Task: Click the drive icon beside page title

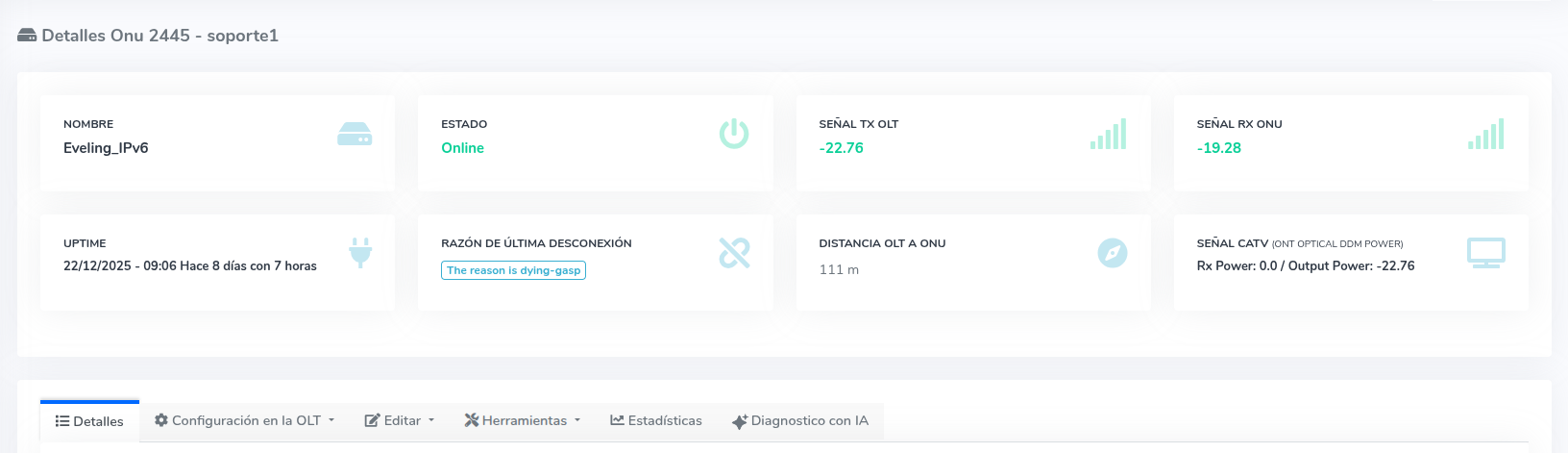Action: click(x=27, y=36)
